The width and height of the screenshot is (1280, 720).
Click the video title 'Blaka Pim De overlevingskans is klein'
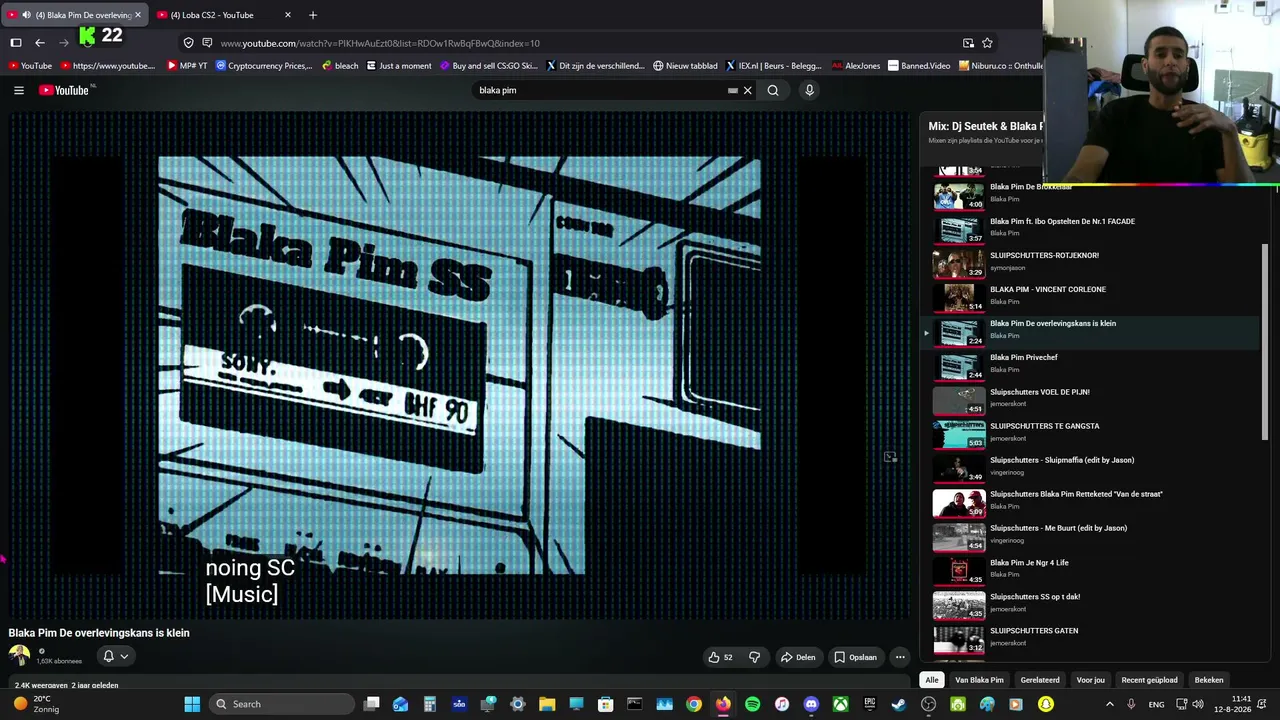click(x=99, y=633)
